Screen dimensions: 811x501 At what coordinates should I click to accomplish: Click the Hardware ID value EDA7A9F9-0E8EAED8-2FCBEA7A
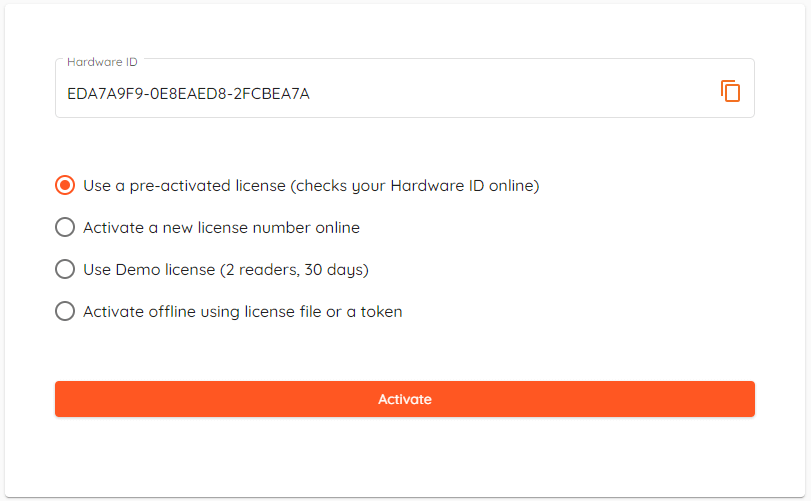click(188, 94)
